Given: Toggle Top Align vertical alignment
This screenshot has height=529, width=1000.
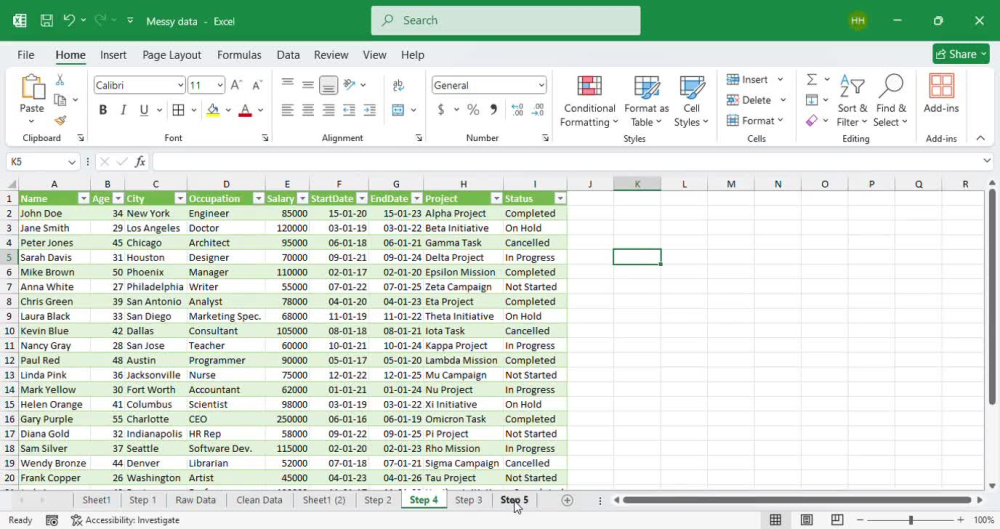Looking at the screenshot, I should (x=288, y=84).
